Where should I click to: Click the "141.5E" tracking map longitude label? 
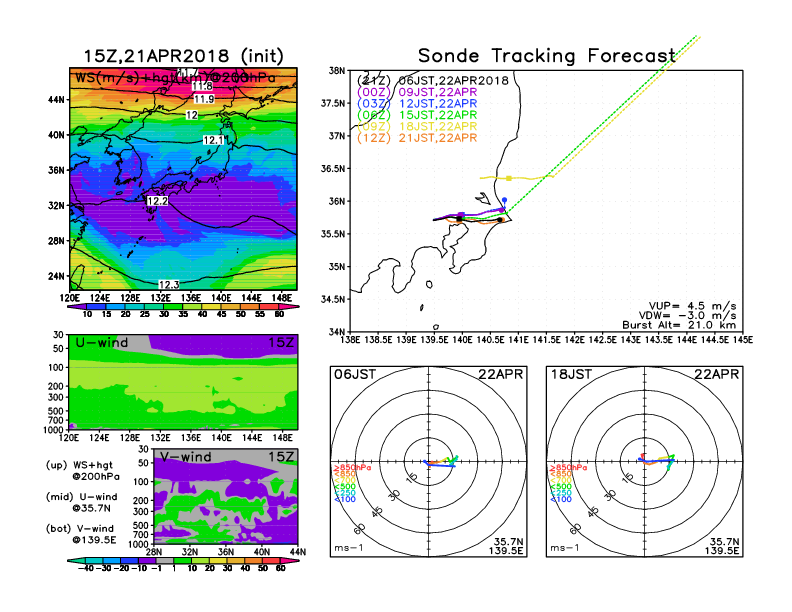pos(546,339)
